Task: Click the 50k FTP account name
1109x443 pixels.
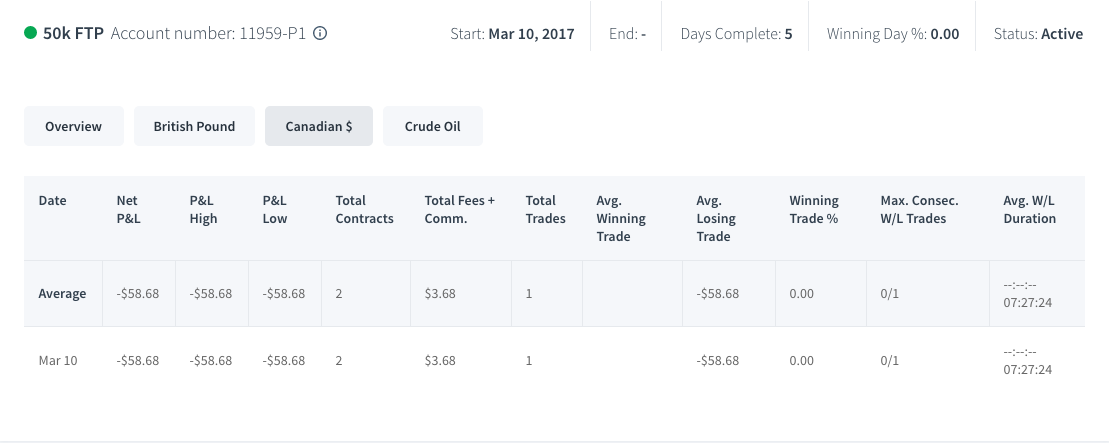Action: (x=74, y=33)
